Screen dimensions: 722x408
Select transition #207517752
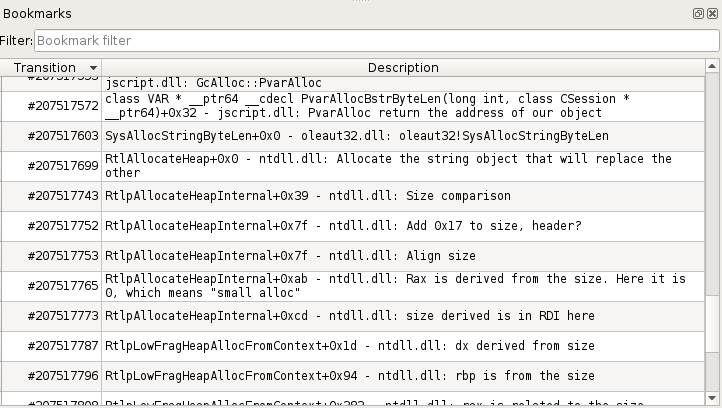point(63,226)
